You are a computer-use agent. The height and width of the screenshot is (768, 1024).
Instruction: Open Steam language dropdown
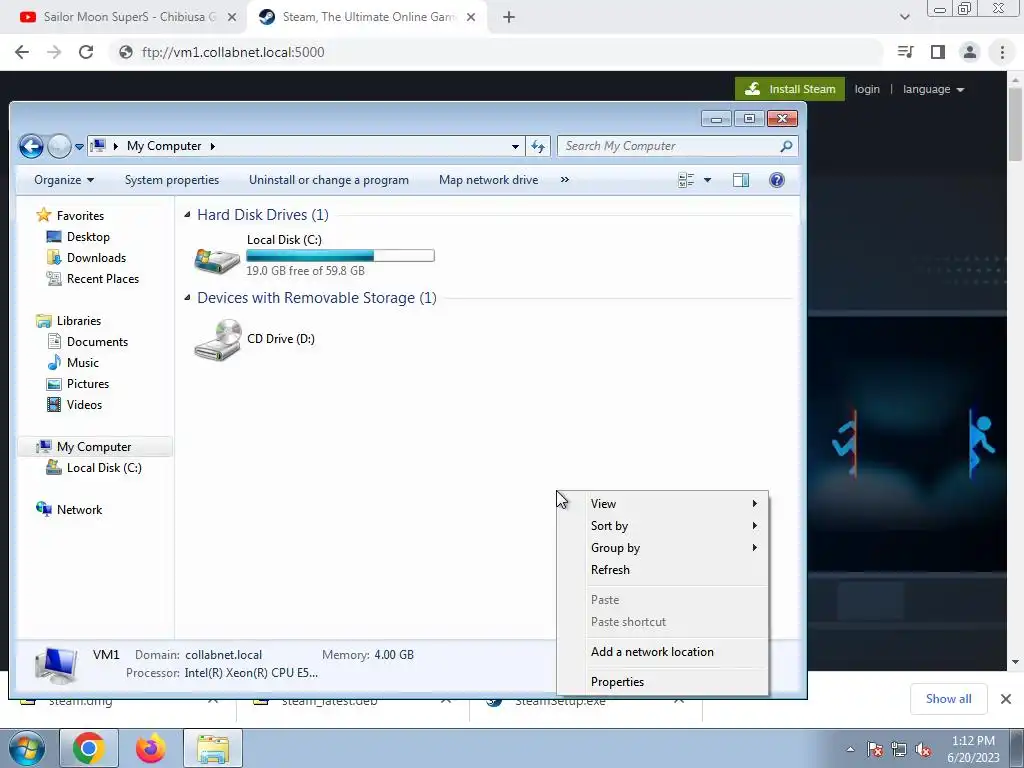933,89
